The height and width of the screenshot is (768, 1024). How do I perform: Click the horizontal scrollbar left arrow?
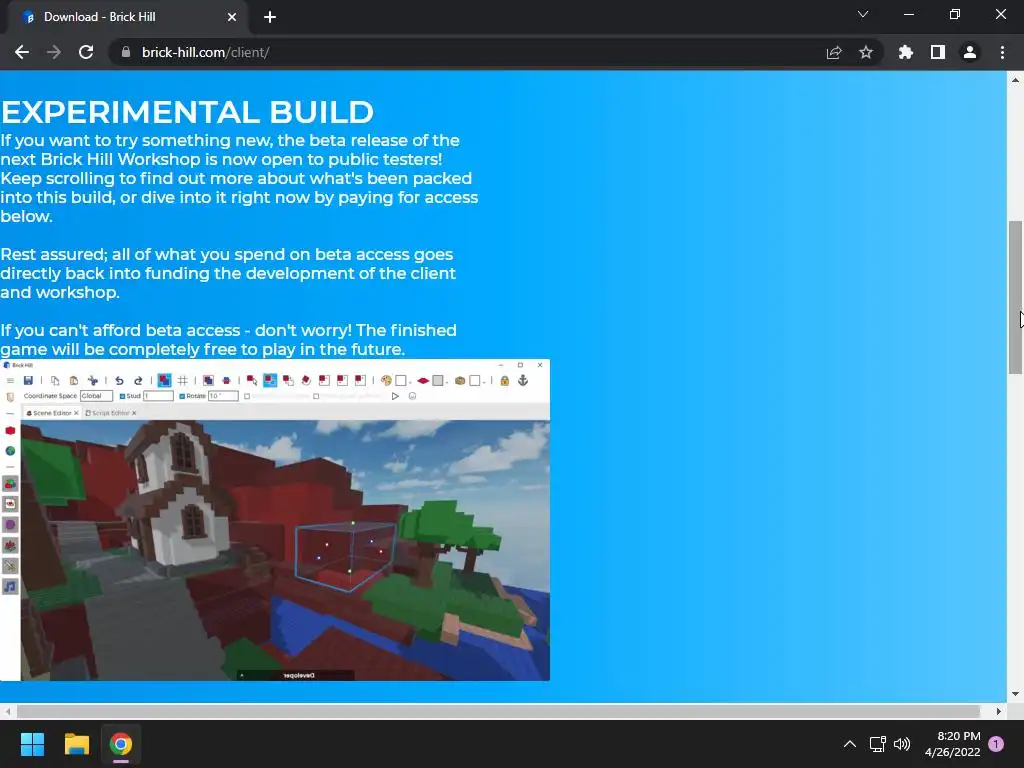(x=7, y=711)
